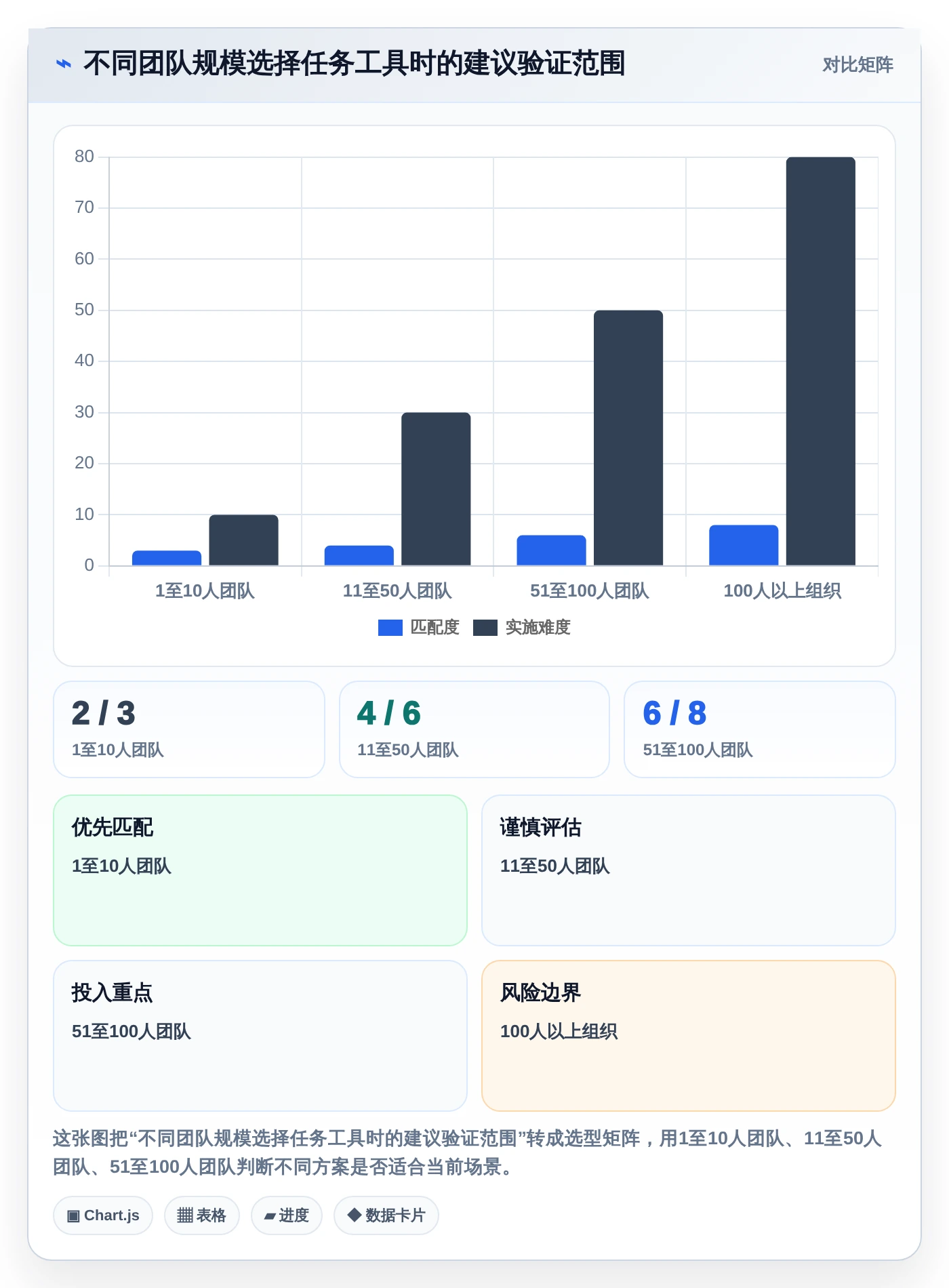Image resolution: width=949 pixels, height=1288 pixels.
Task: Click the blue 匹配度 bar for 1至10人团队
Action: click(167, 558)
